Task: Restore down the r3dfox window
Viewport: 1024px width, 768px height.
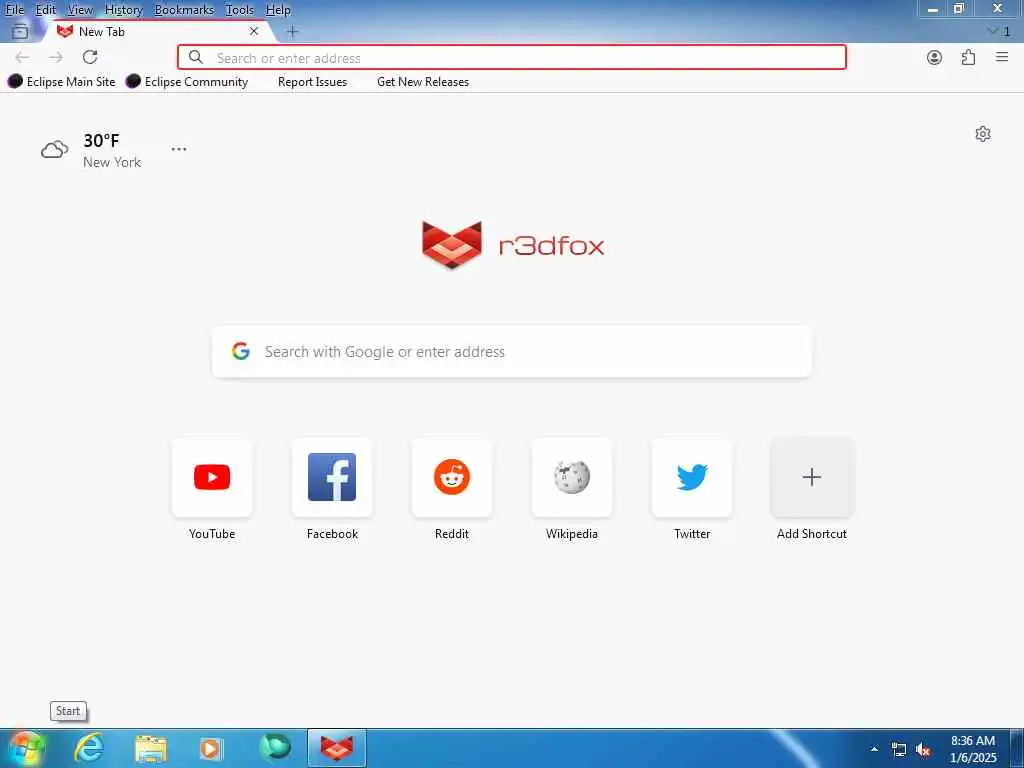Action: 959,9
